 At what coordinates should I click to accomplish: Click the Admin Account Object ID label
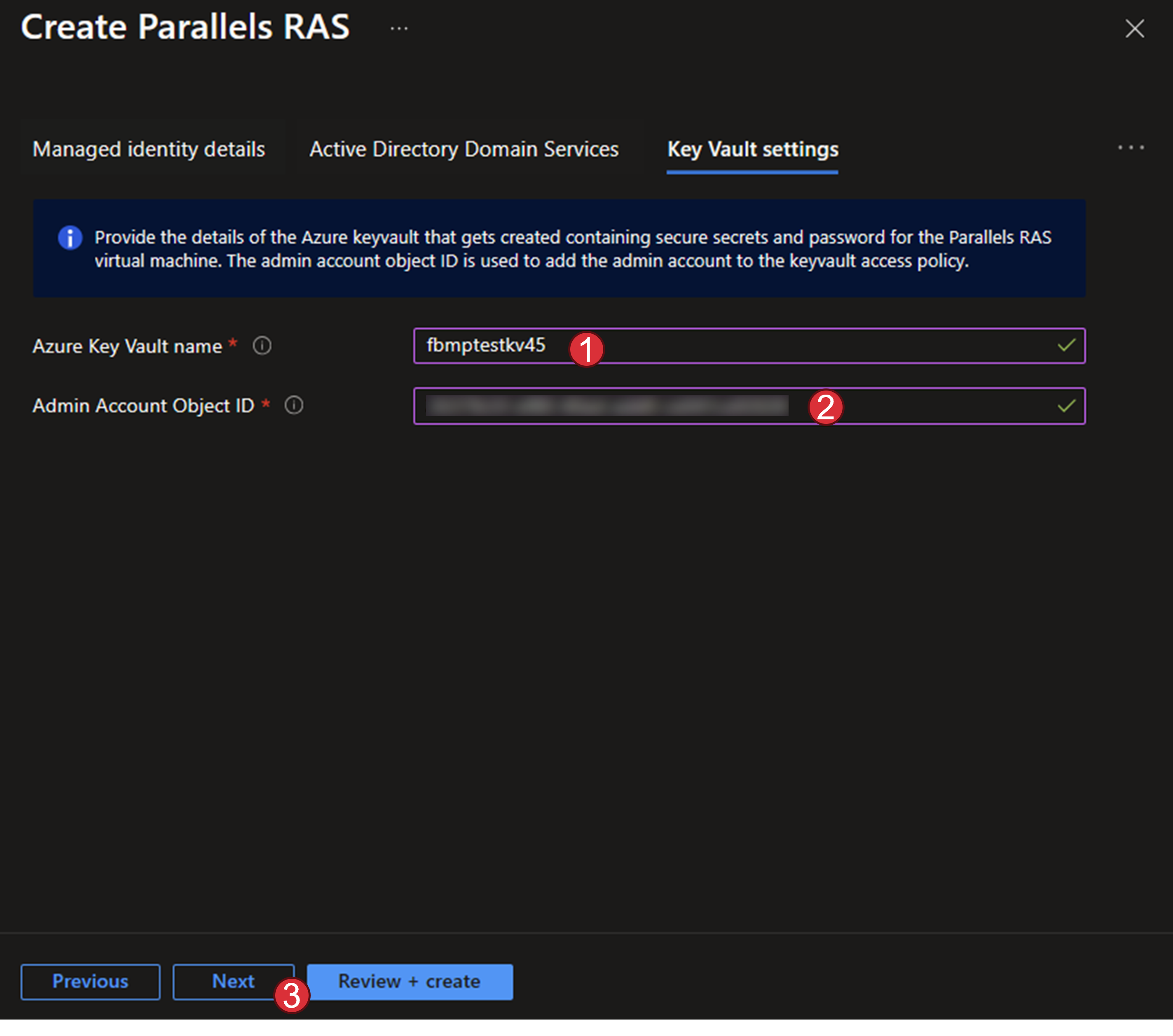(143, 406)
